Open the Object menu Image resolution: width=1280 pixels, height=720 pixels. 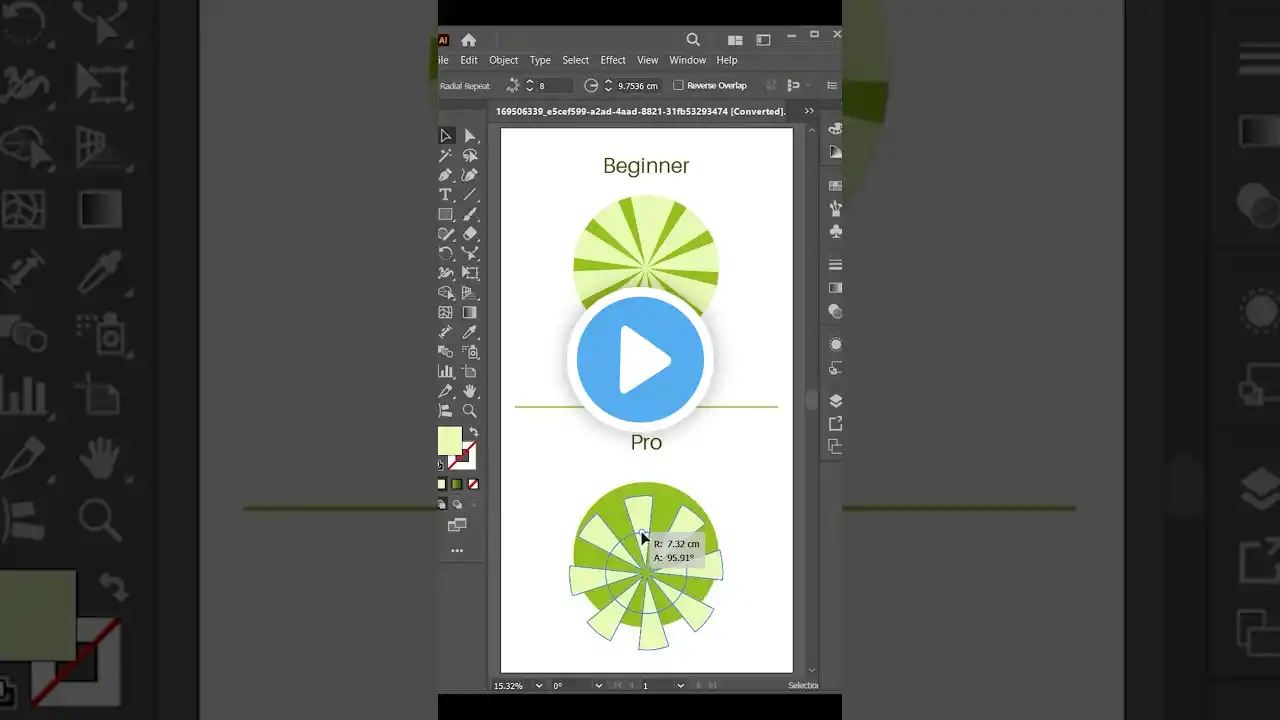pyautogui.click(x=504, y=60)
